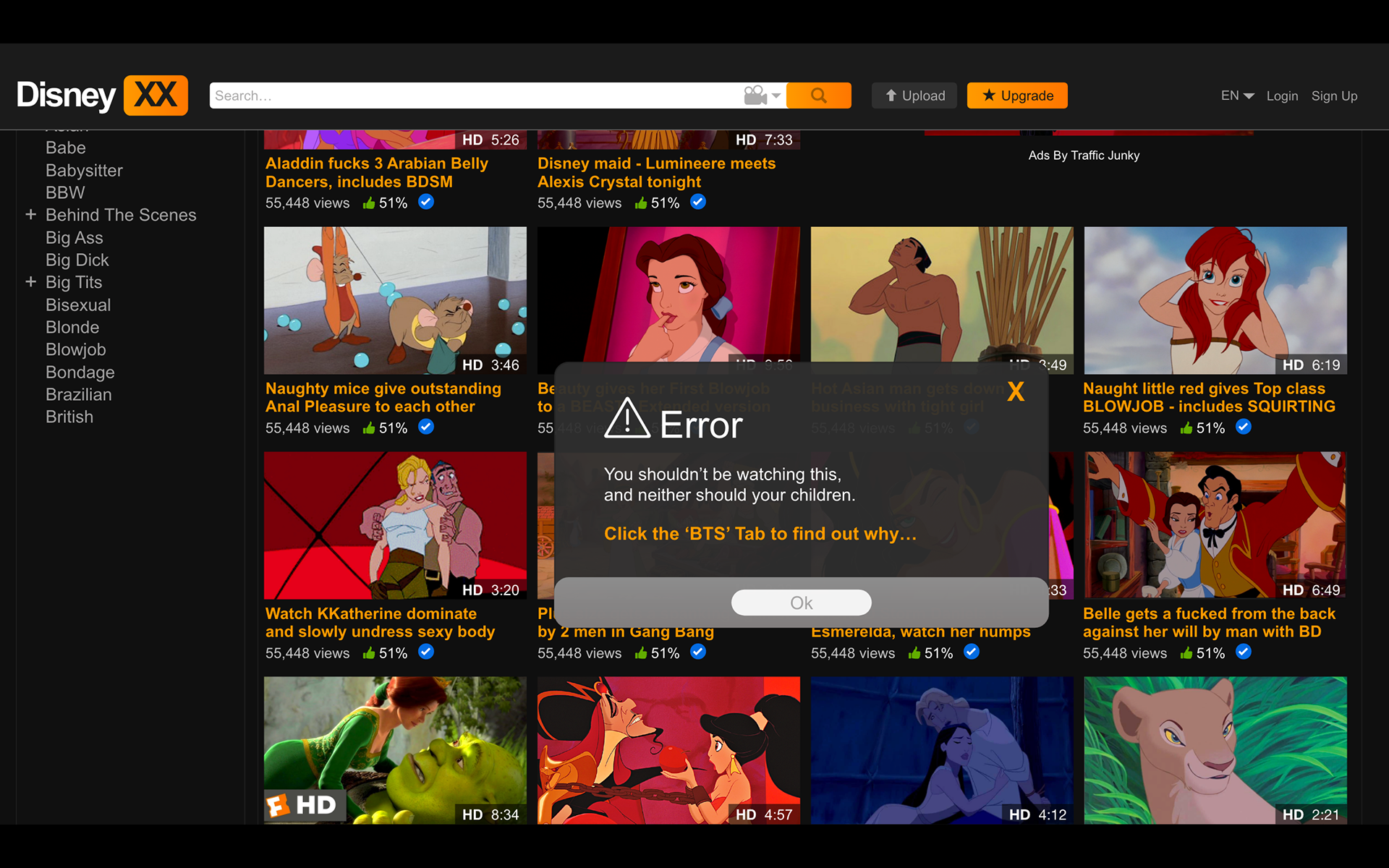Click verified checkmark badge under the 3:46 video
Screen dimensions: 1389x868
coord(426,427)
